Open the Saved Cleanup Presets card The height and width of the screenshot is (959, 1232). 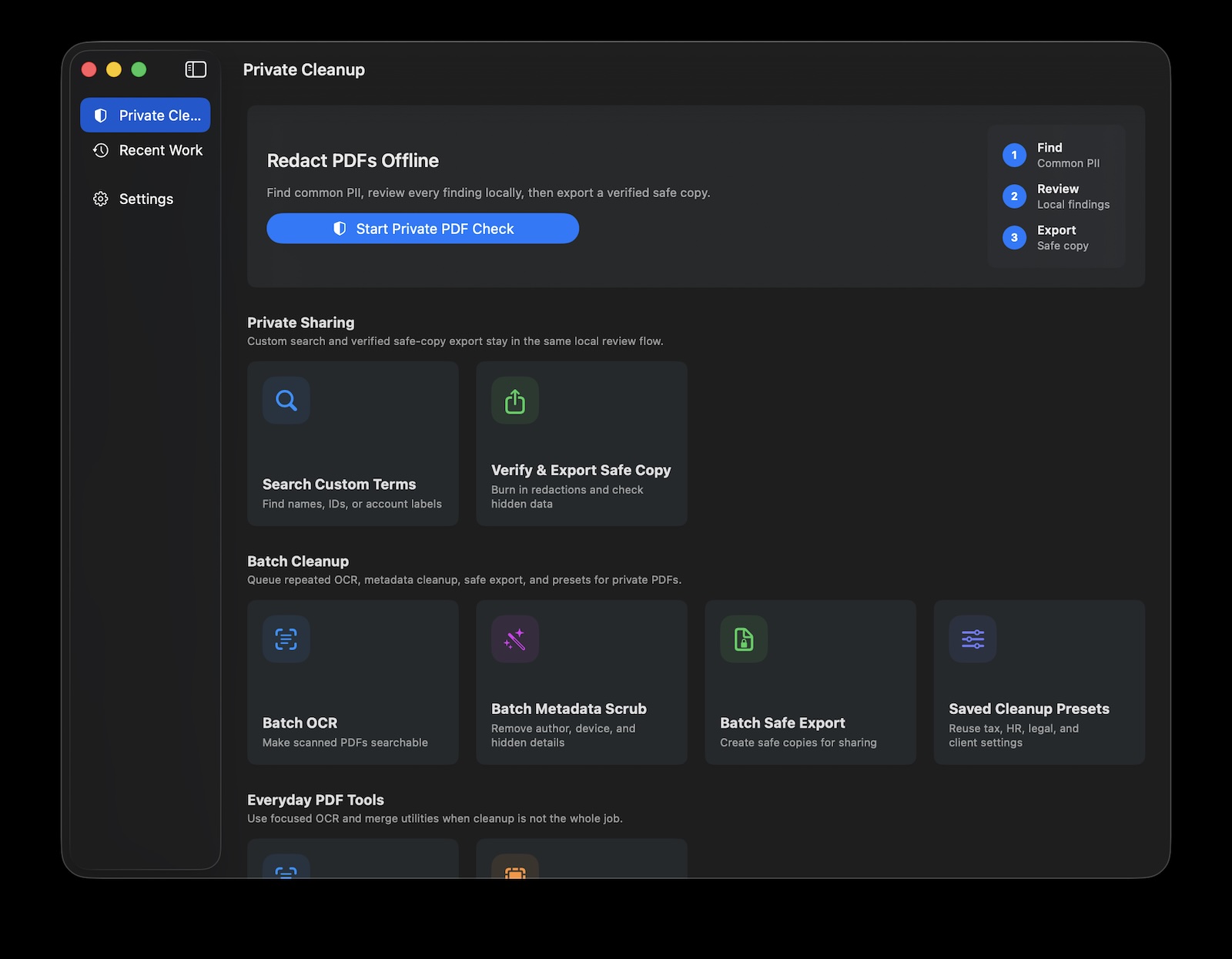(1039, 682)
